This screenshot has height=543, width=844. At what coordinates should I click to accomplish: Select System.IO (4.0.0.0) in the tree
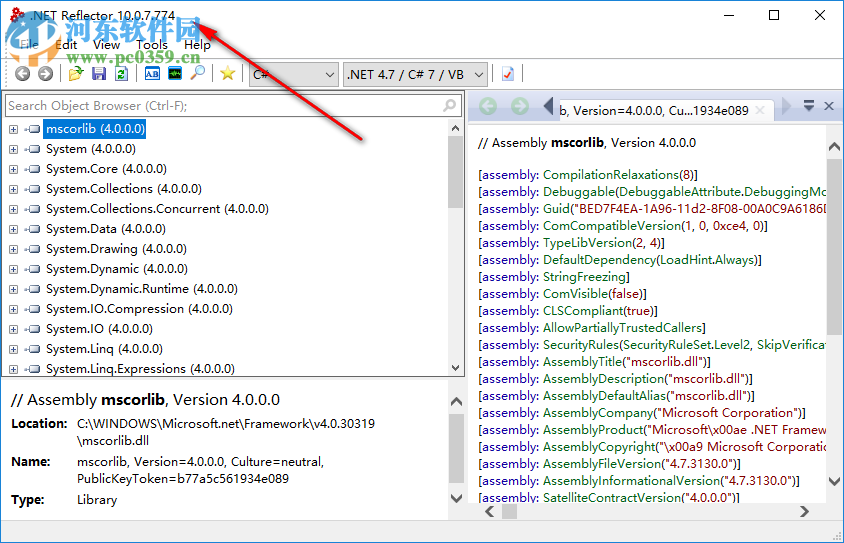99,329
